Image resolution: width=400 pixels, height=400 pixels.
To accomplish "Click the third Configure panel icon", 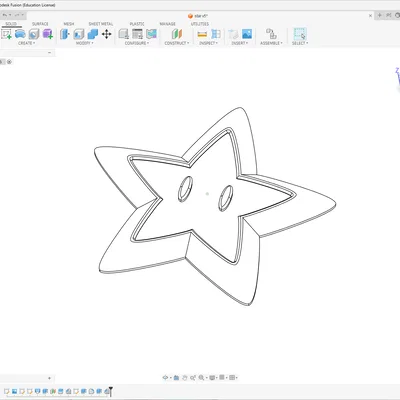I will [151, 34].
